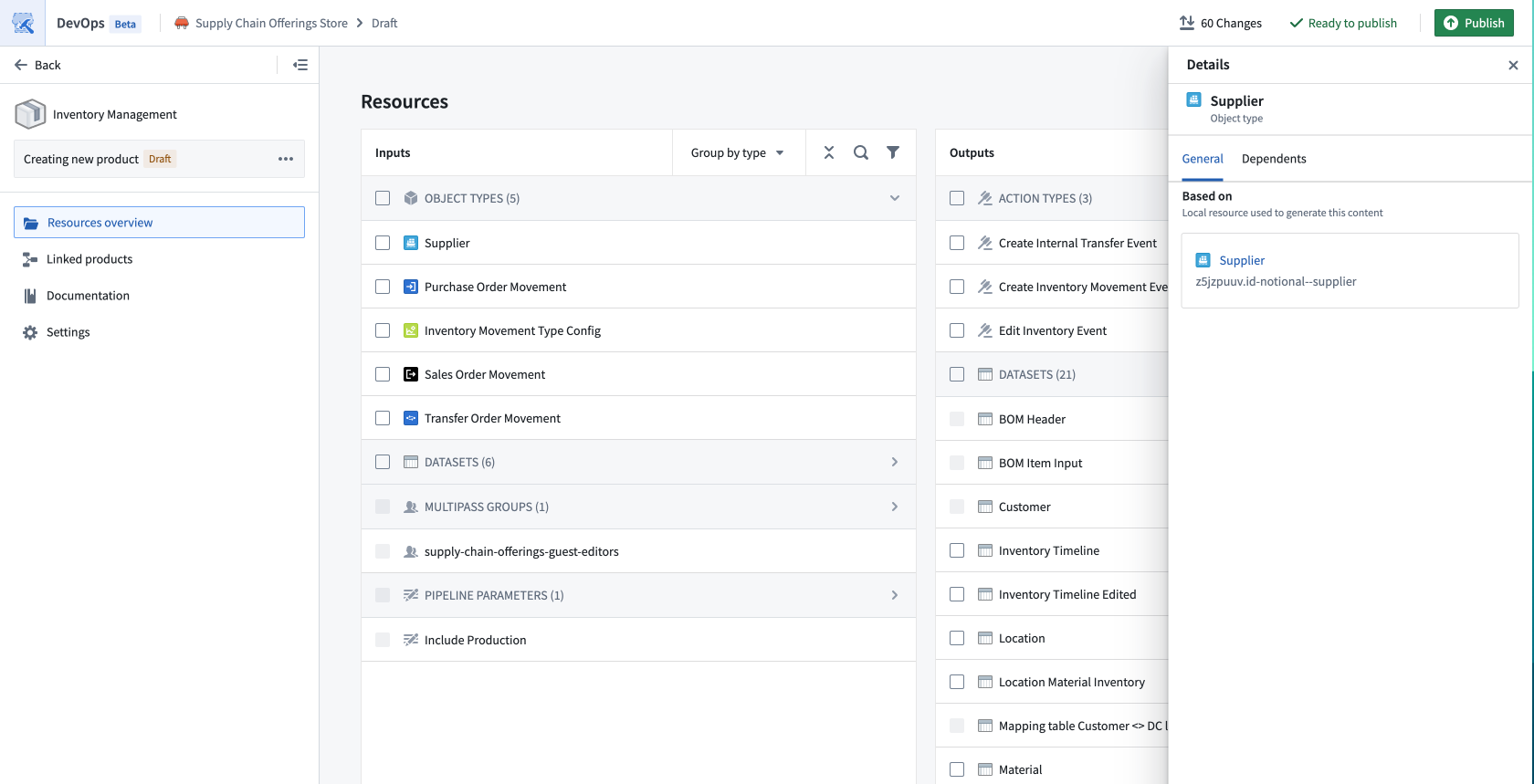Check the ACTION TYPES (3) group checkbox
Screen dimensions: 1534x784
tap(957, 198)
